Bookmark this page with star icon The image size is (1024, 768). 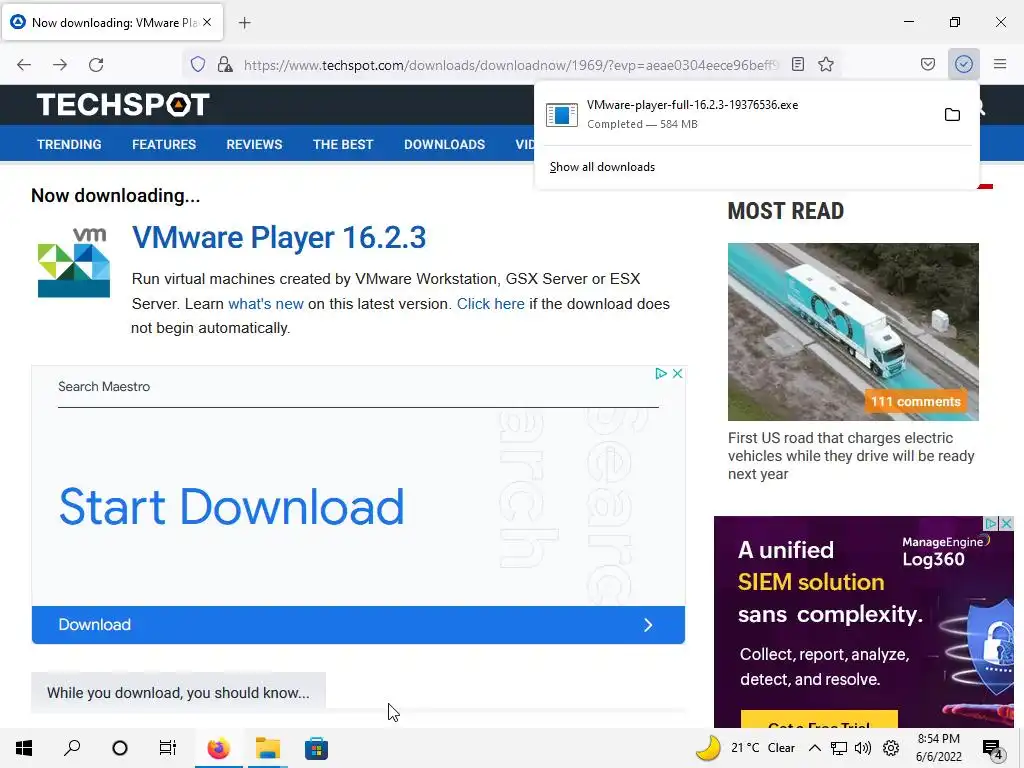point(826,64)
